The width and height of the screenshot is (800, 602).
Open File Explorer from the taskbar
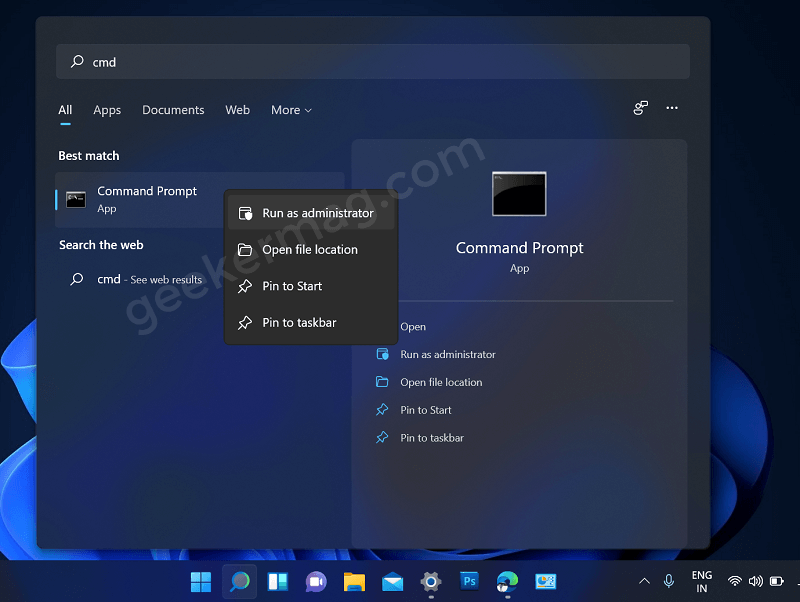[354, 582]
